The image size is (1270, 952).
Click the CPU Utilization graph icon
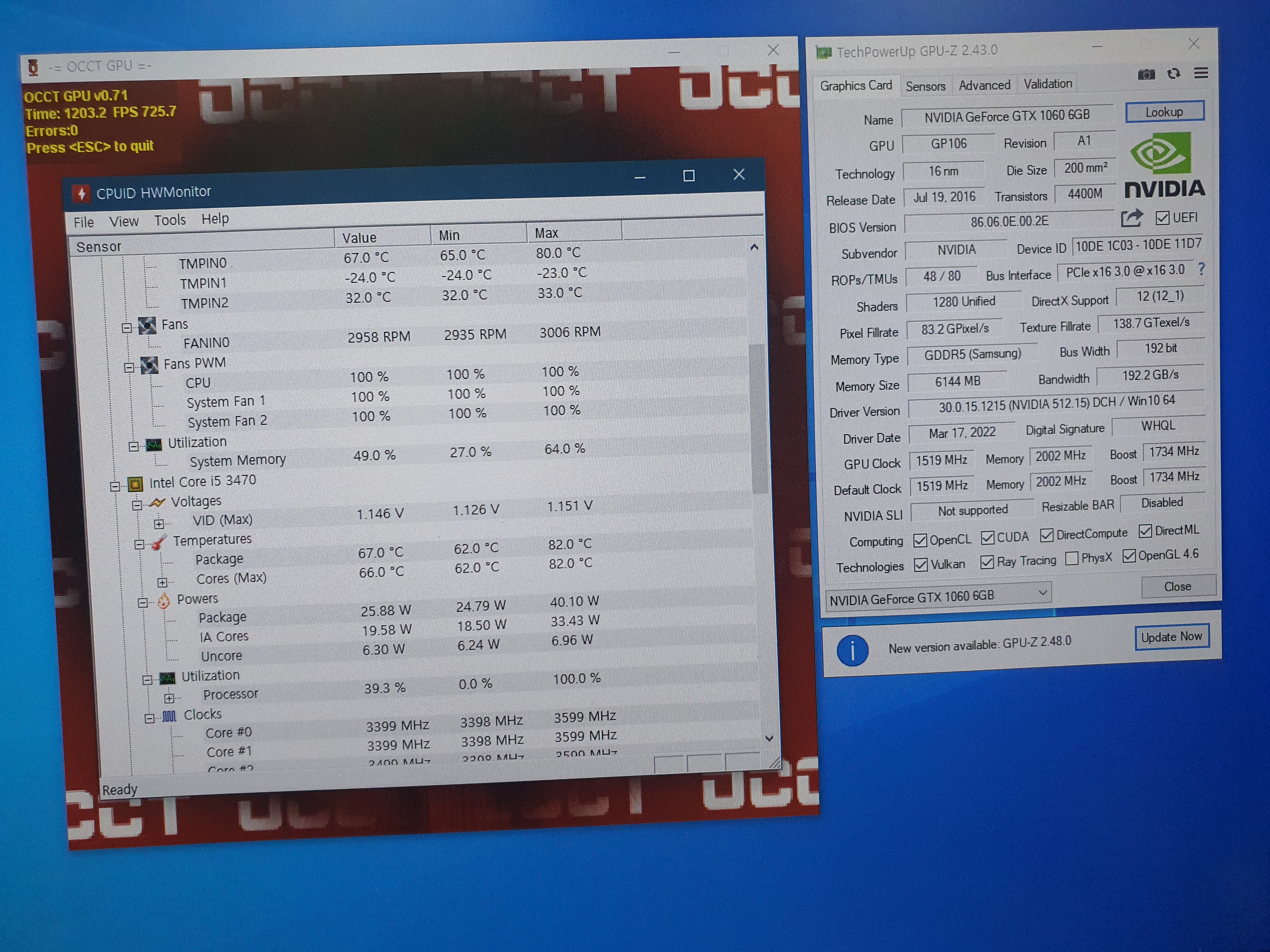(x=167, y=678)
